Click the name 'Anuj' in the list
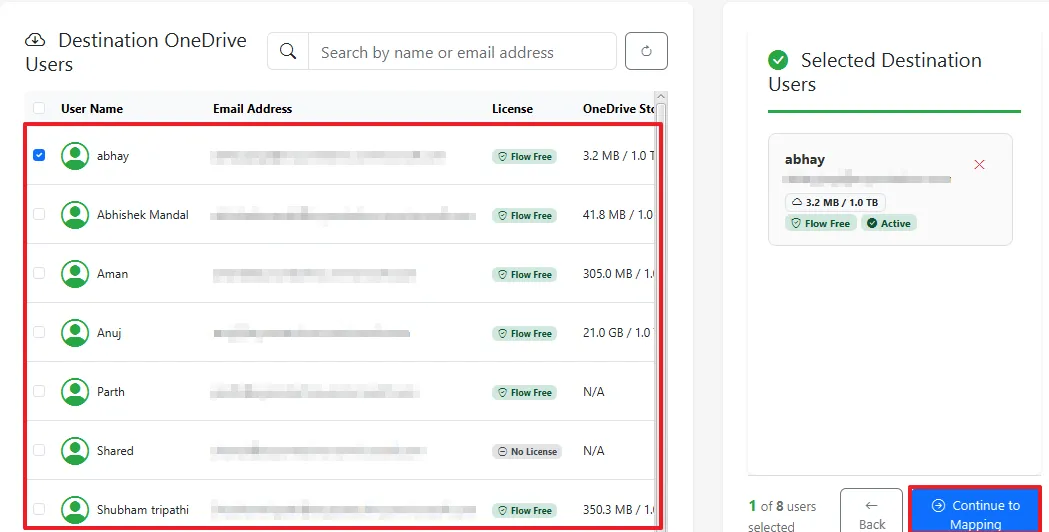The image size is (1049, 532). [x=109, y=333]
